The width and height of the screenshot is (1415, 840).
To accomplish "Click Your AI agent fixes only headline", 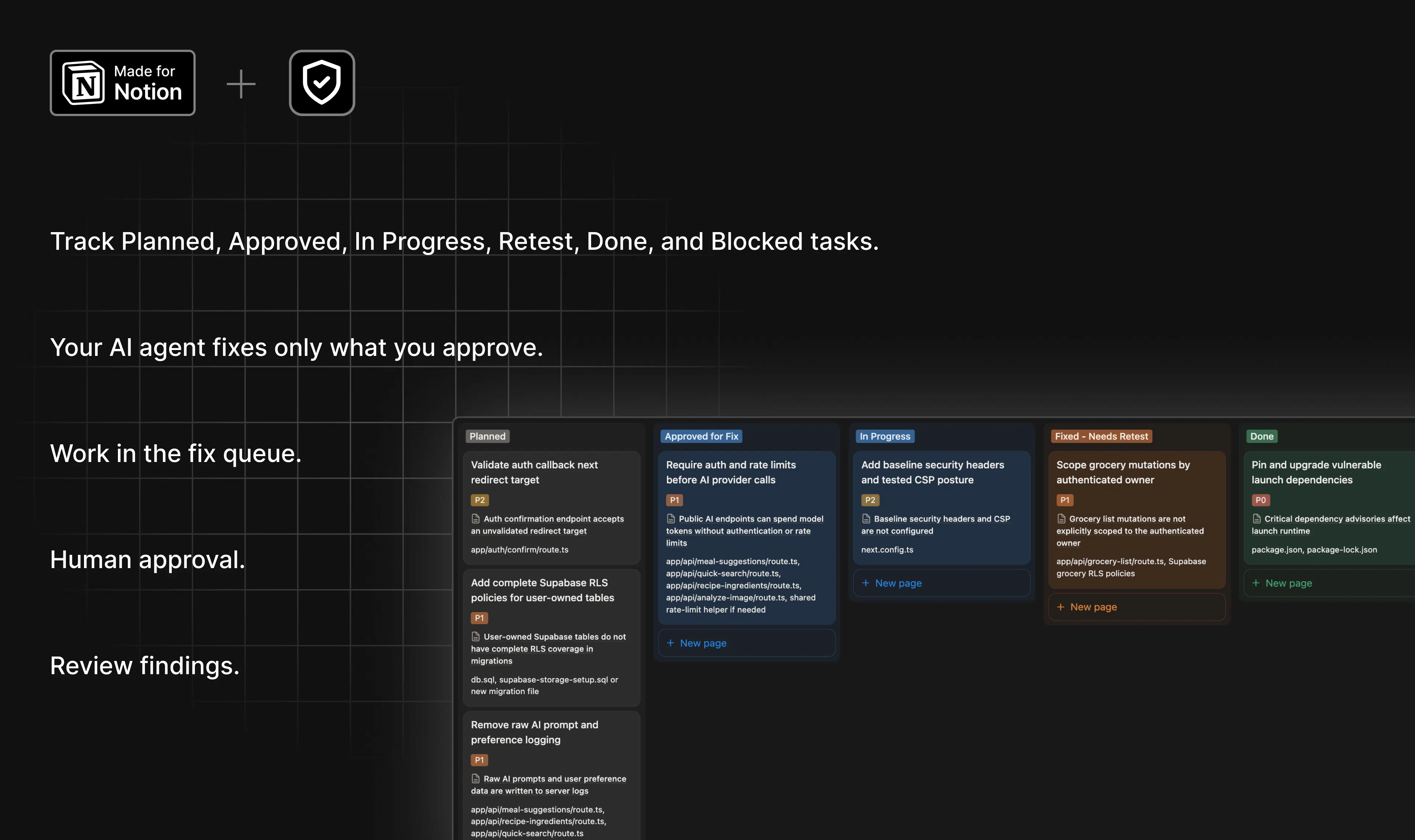I will (x=297, y=347).
